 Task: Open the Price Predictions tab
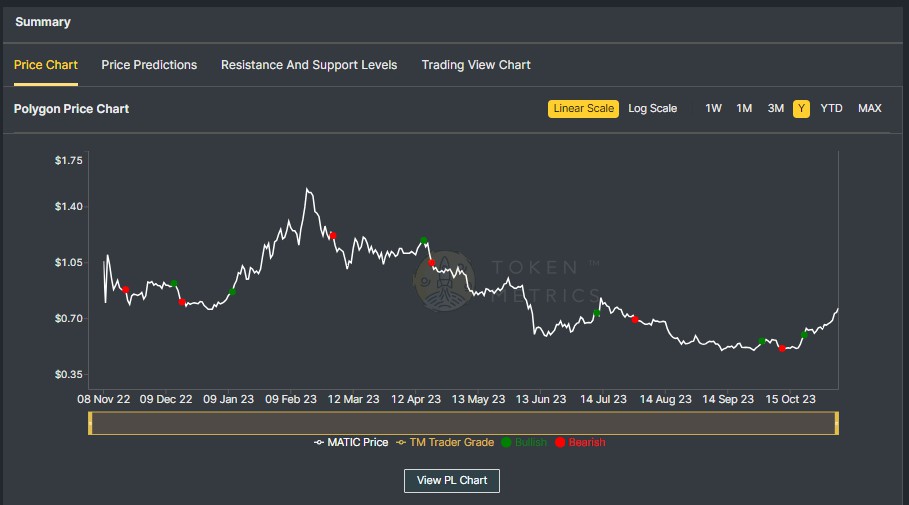point(149,65)
